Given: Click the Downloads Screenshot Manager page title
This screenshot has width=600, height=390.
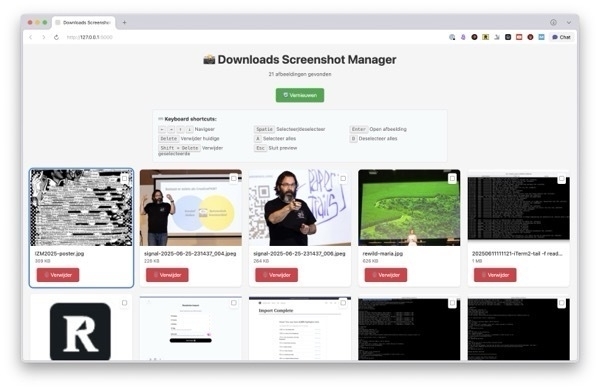Looking at the screenshot, I should pyautogui.click(x=300, y=60).
